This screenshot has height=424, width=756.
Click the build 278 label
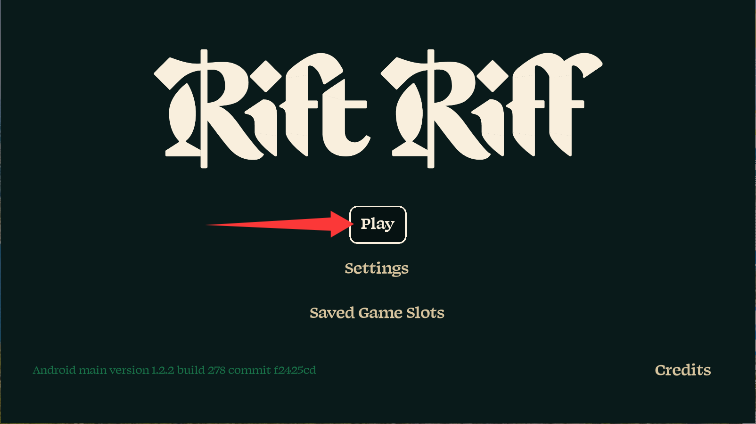point(201,370)
